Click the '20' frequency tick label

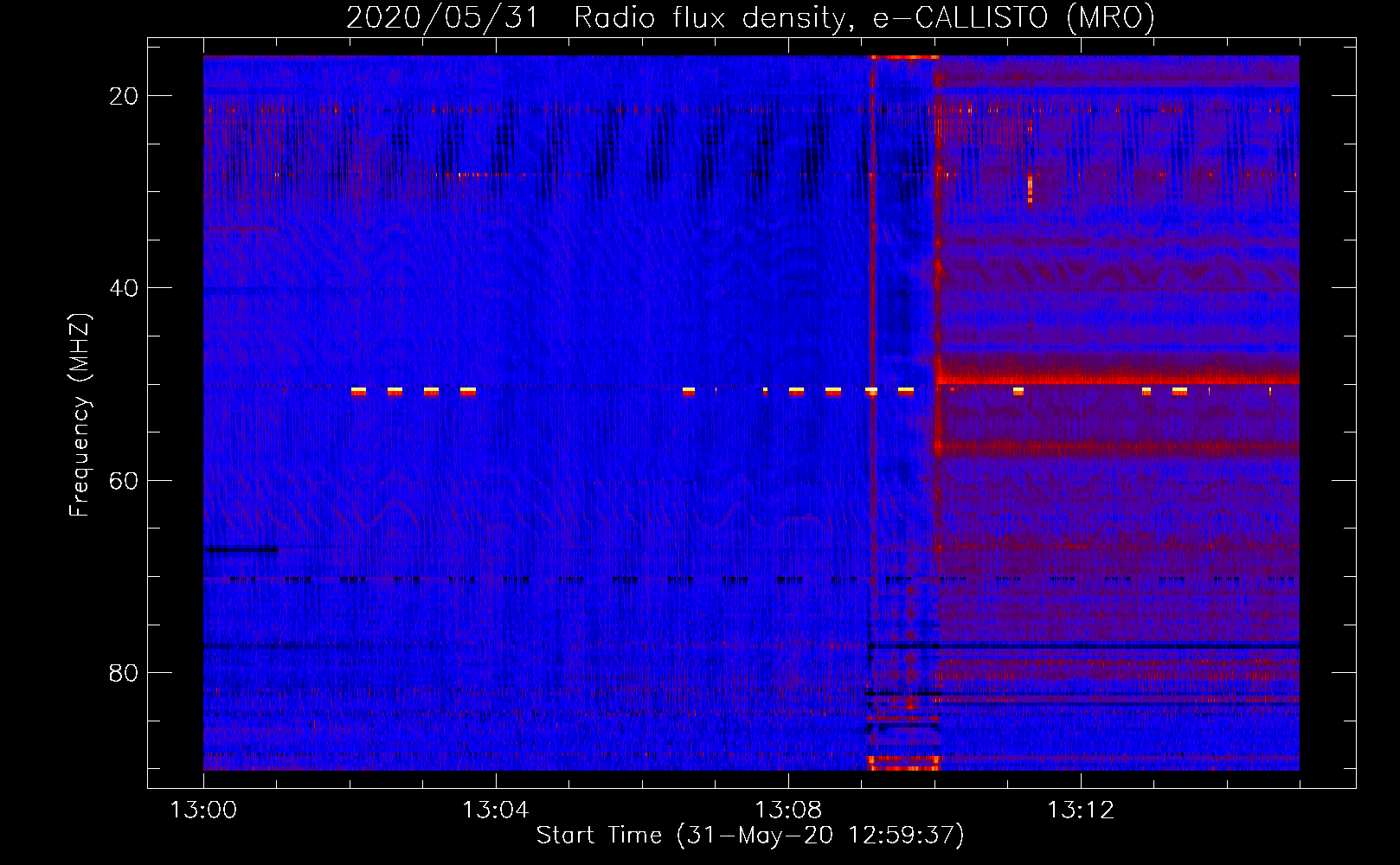pos(124,96)
